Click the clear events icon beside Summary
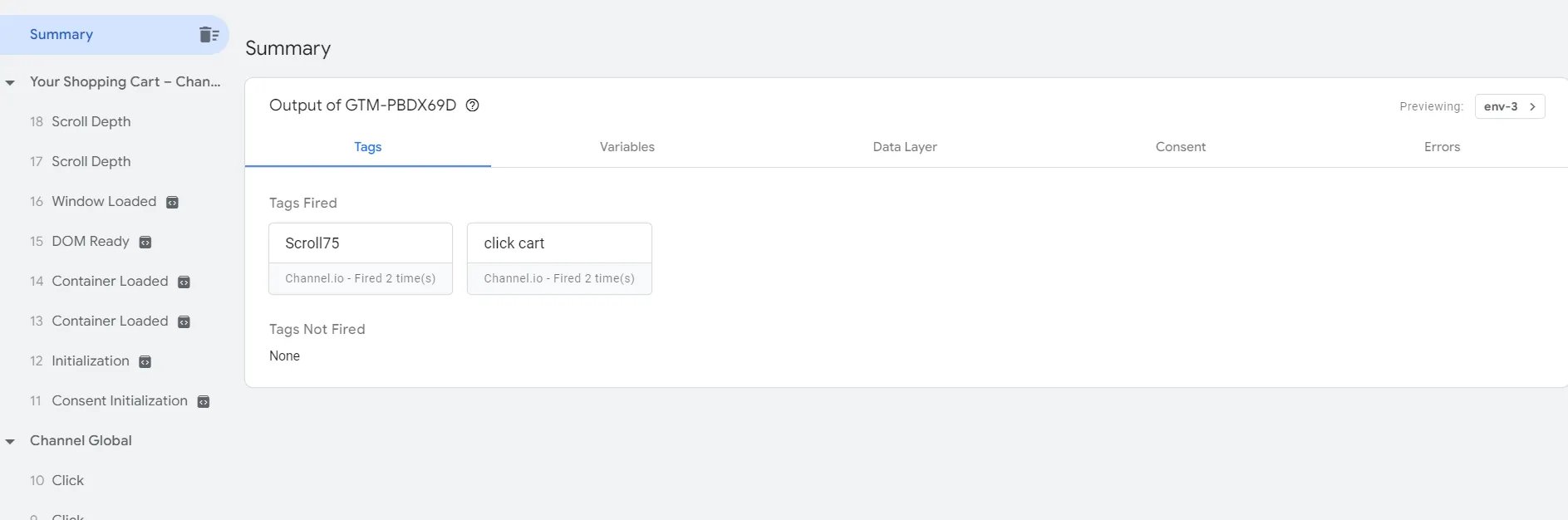1568x520 pixels. [x=209, y=35]
